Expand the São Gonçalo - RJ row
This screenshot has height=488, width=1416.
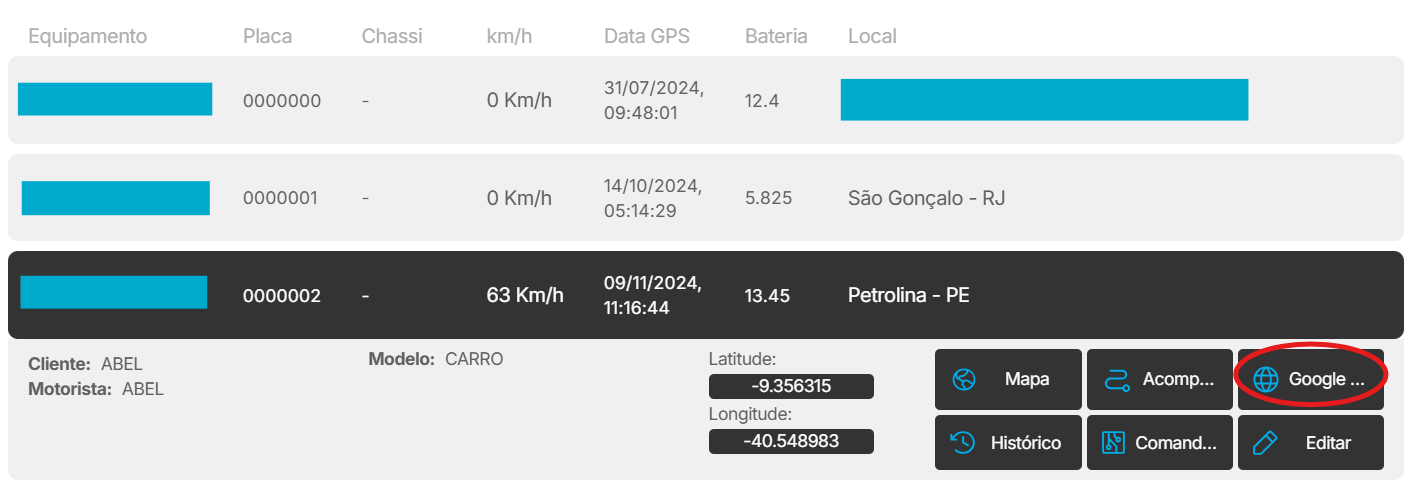[926, 198]
